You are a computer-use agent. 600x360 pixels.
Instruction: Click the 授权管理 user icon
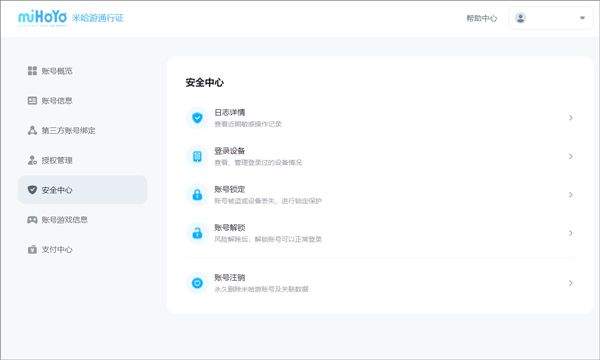(32, 160)
